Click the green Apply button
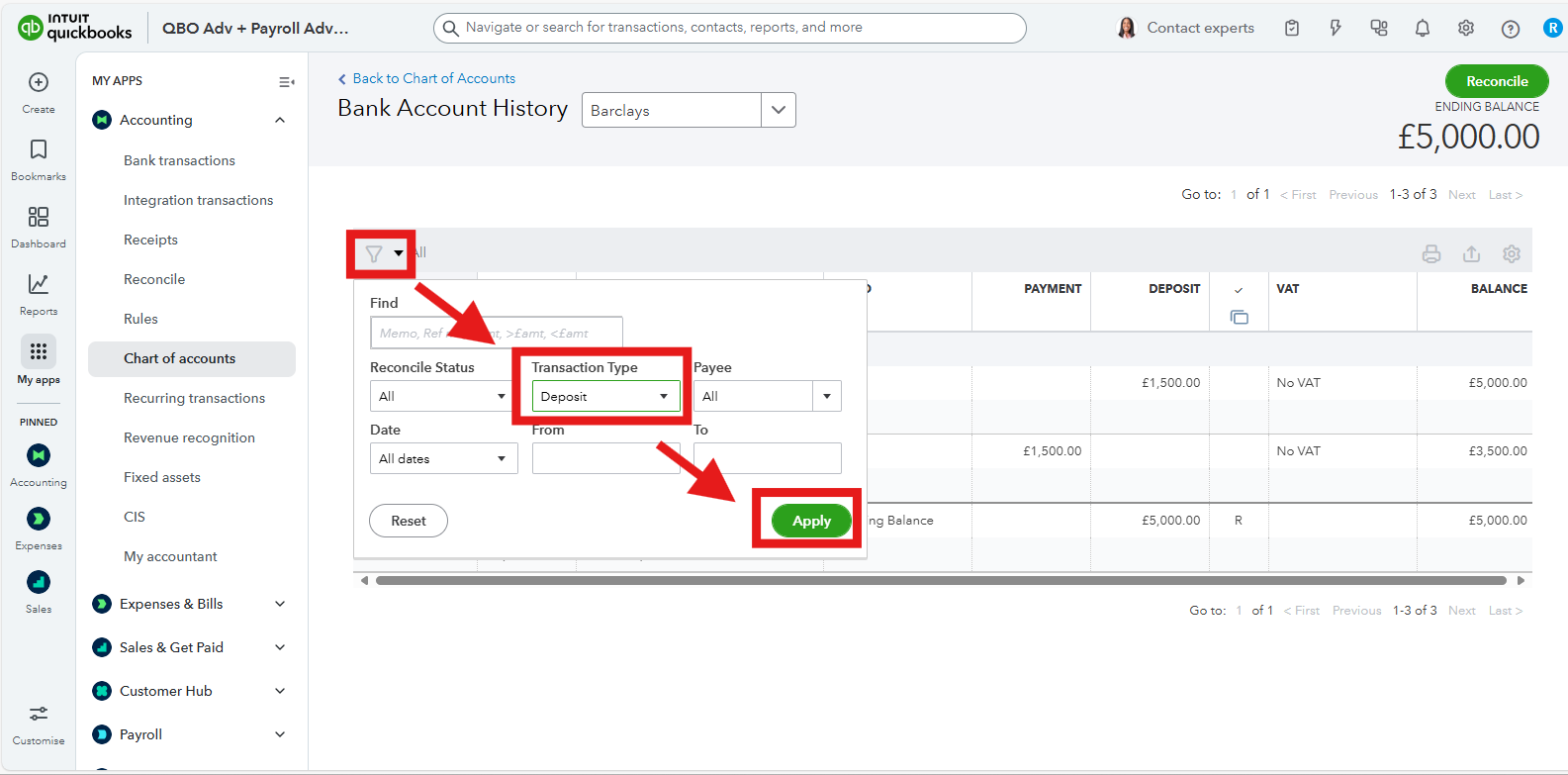The width and height of the screenshot is (1568, 775). (x=811, y=521)
